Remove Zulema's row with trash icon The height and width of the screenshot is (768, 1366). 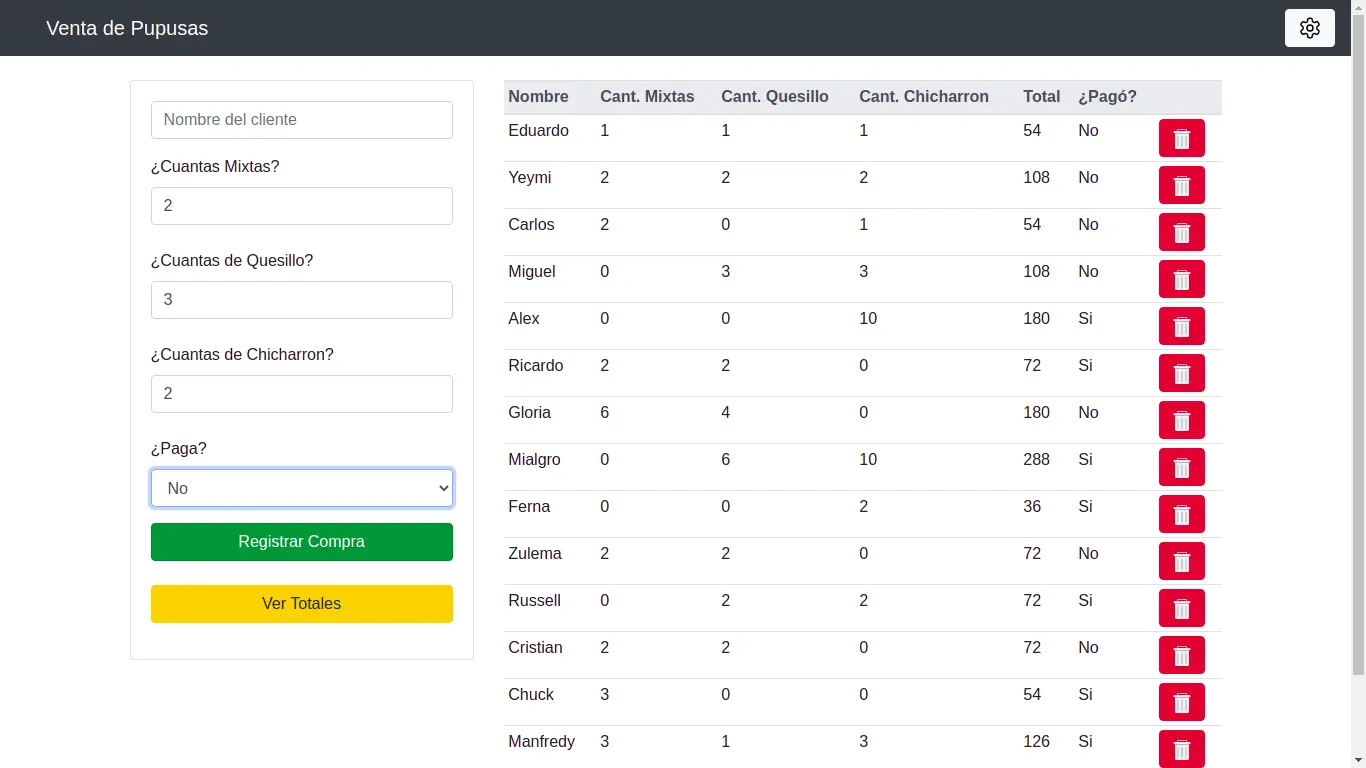(1181, 561)
